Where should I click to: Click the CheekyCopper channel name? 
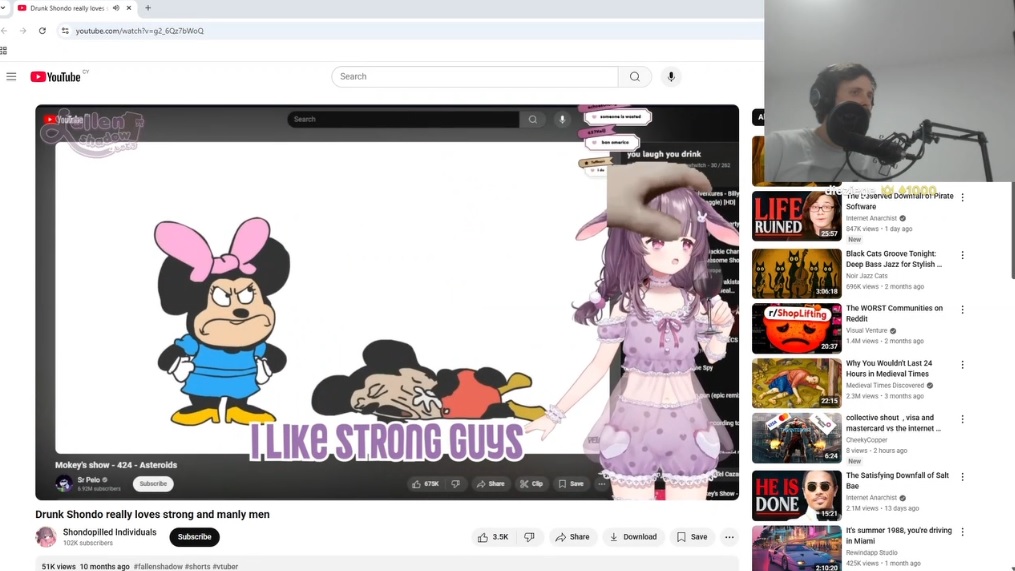(x=866, y=440)
